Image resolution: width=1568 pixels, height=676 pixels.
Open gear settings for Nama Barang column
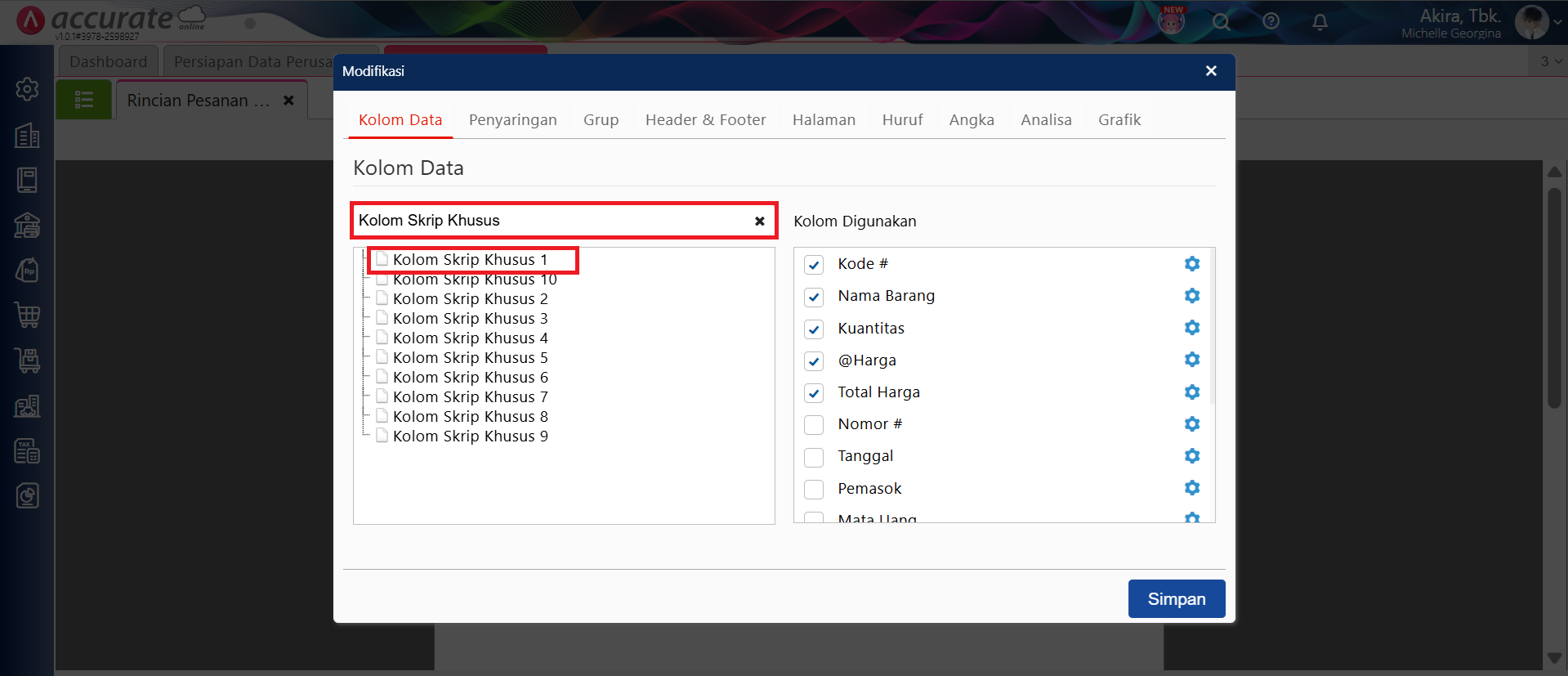(x=1191, y=296)
